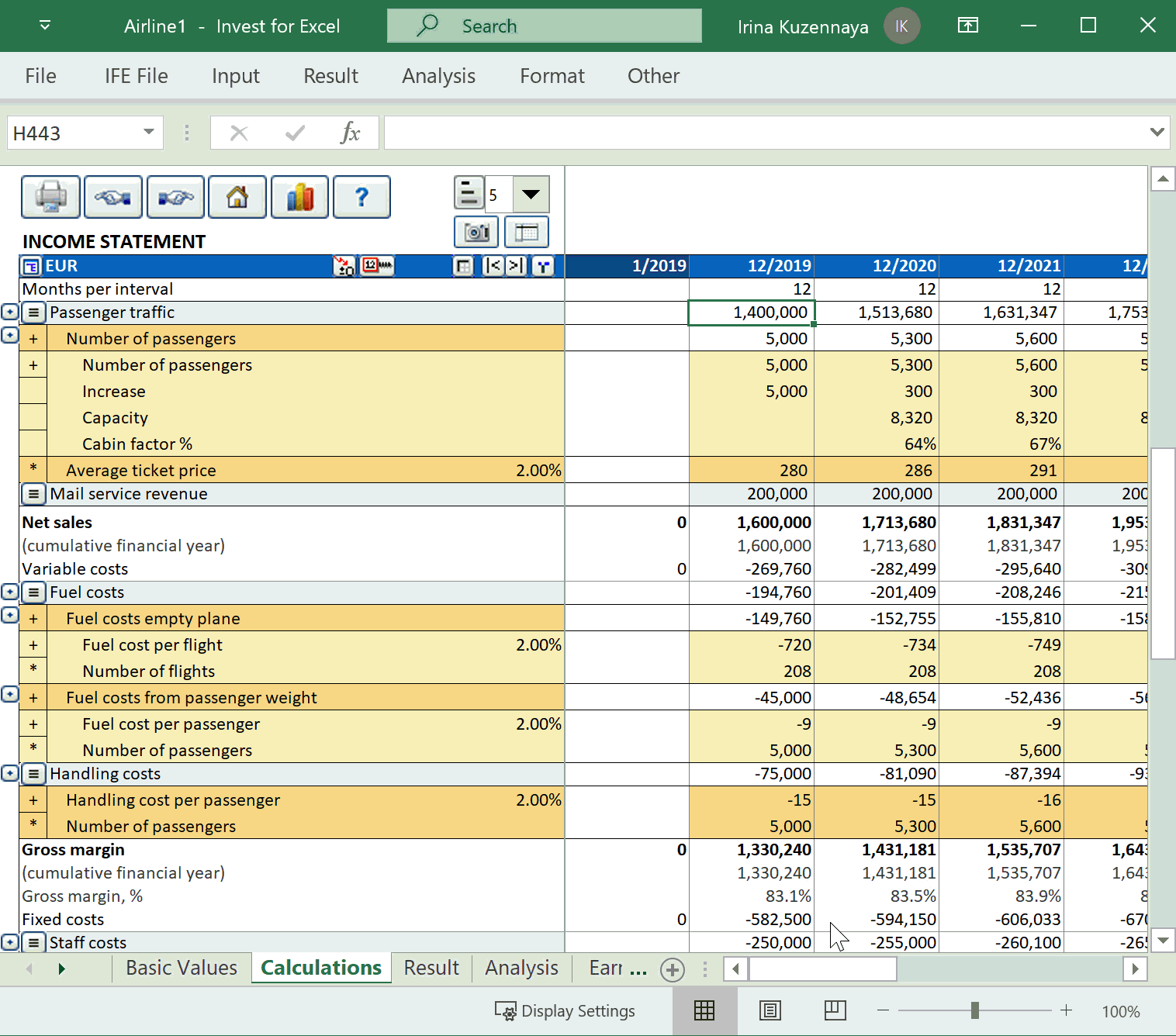
Task: Click the IK user avatar
Action: (901, 26)
